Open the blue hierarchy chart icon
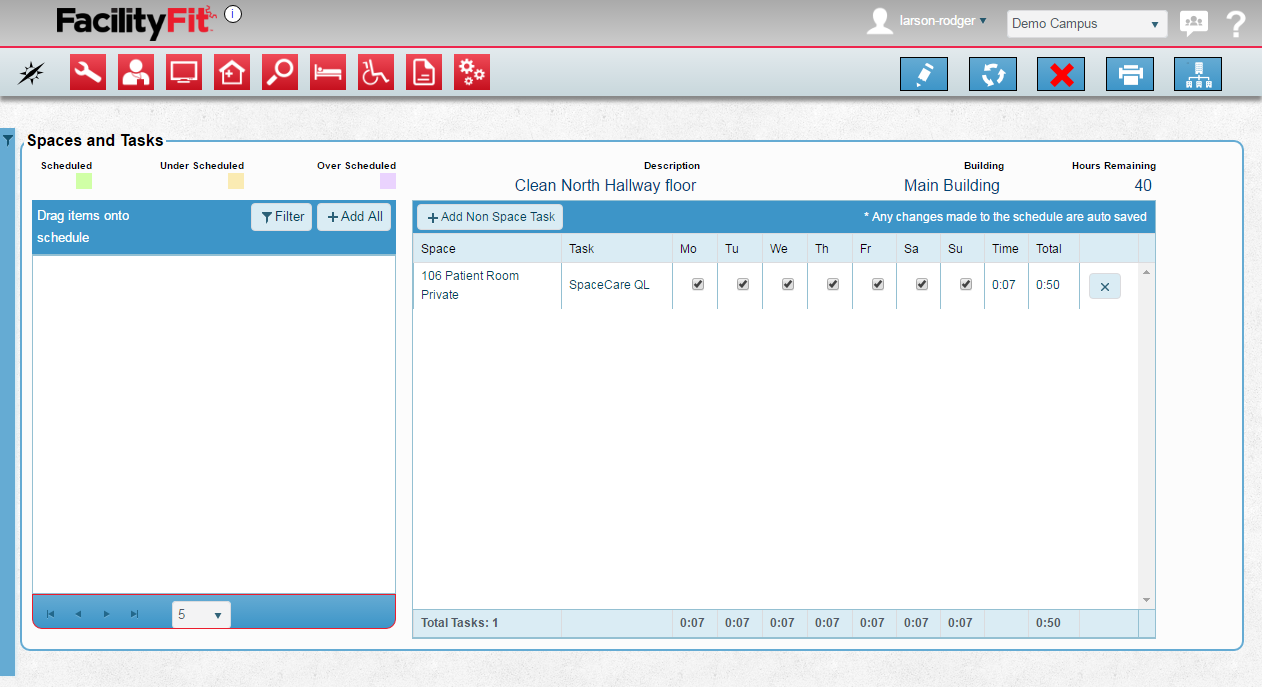This screenshot has height=687, width=1262. pos(1198,74)
